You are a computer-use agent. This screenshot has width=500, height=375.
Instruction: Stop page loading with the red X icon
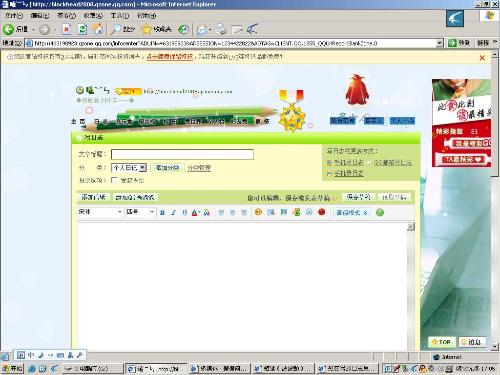point(67,29)
